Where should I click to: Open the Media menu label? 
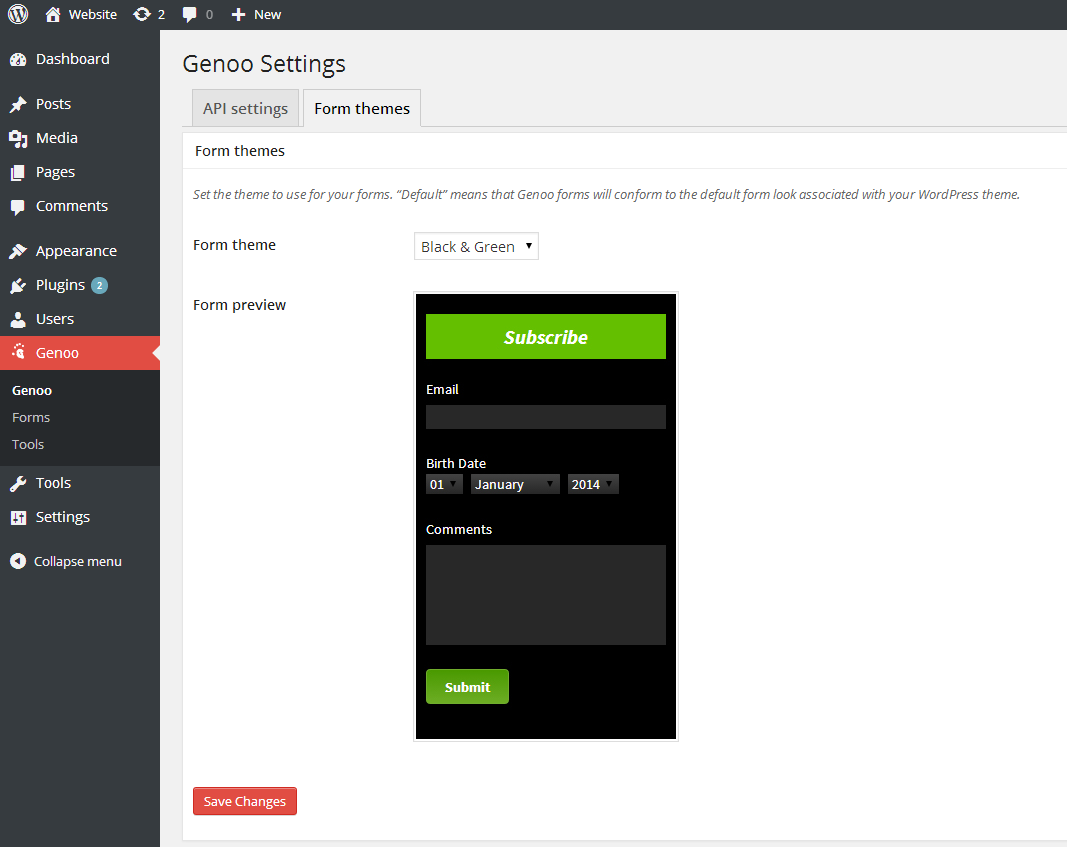(x=57, y=138)
